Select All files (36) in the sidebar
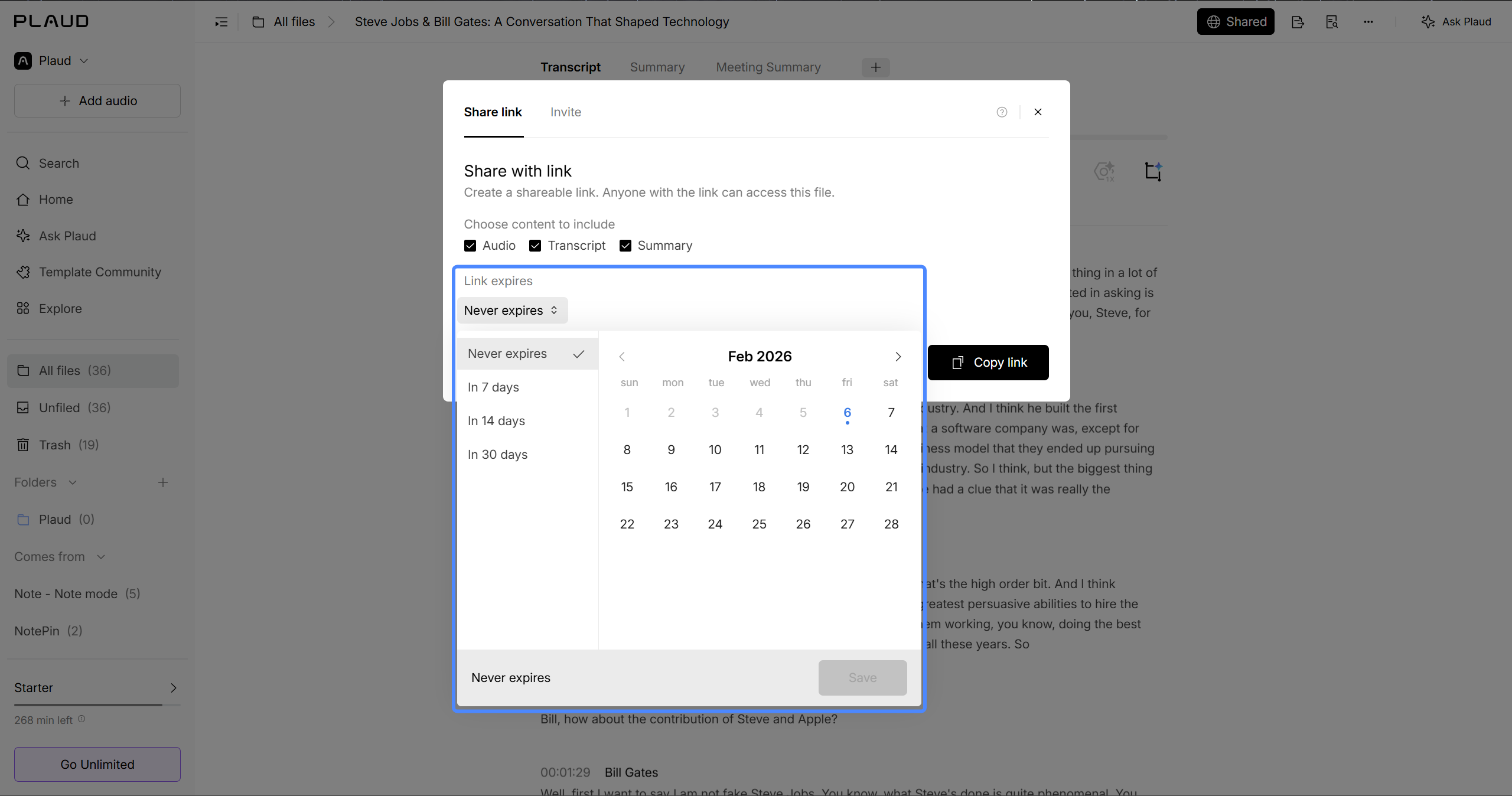Viewport: 1512px width, 796px height. [93, 371]
